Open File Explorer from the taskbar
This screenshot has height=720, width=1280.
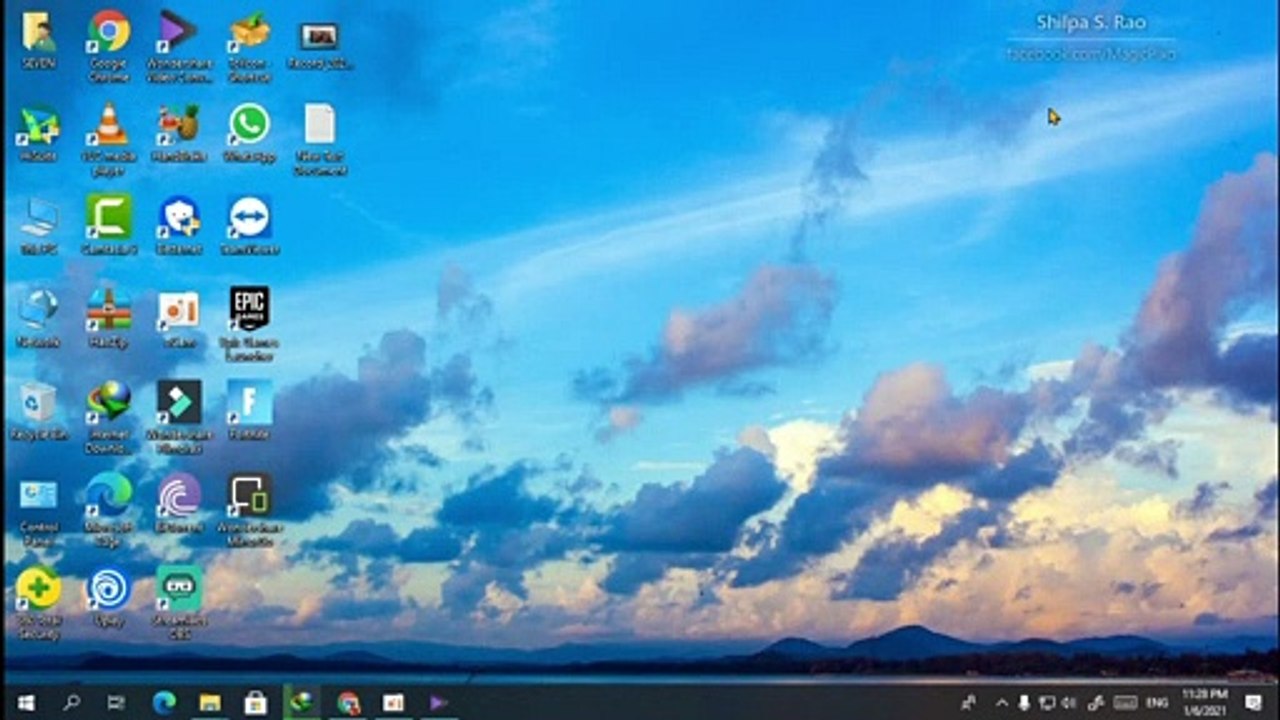(210, 703)
